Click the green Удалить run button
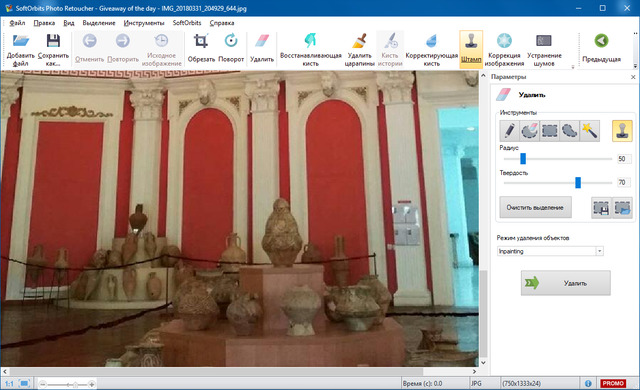640x390 pixels. (565, 283)
